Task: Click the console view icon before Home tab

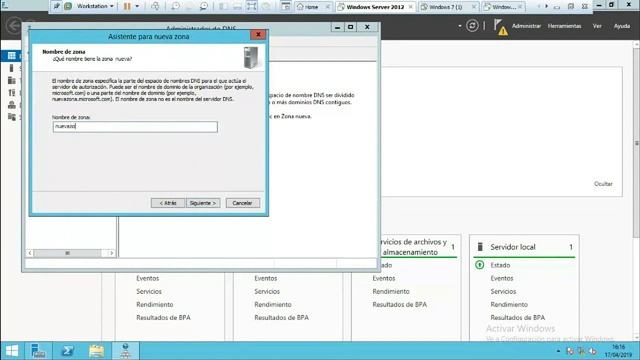Action: coord(286,7)
